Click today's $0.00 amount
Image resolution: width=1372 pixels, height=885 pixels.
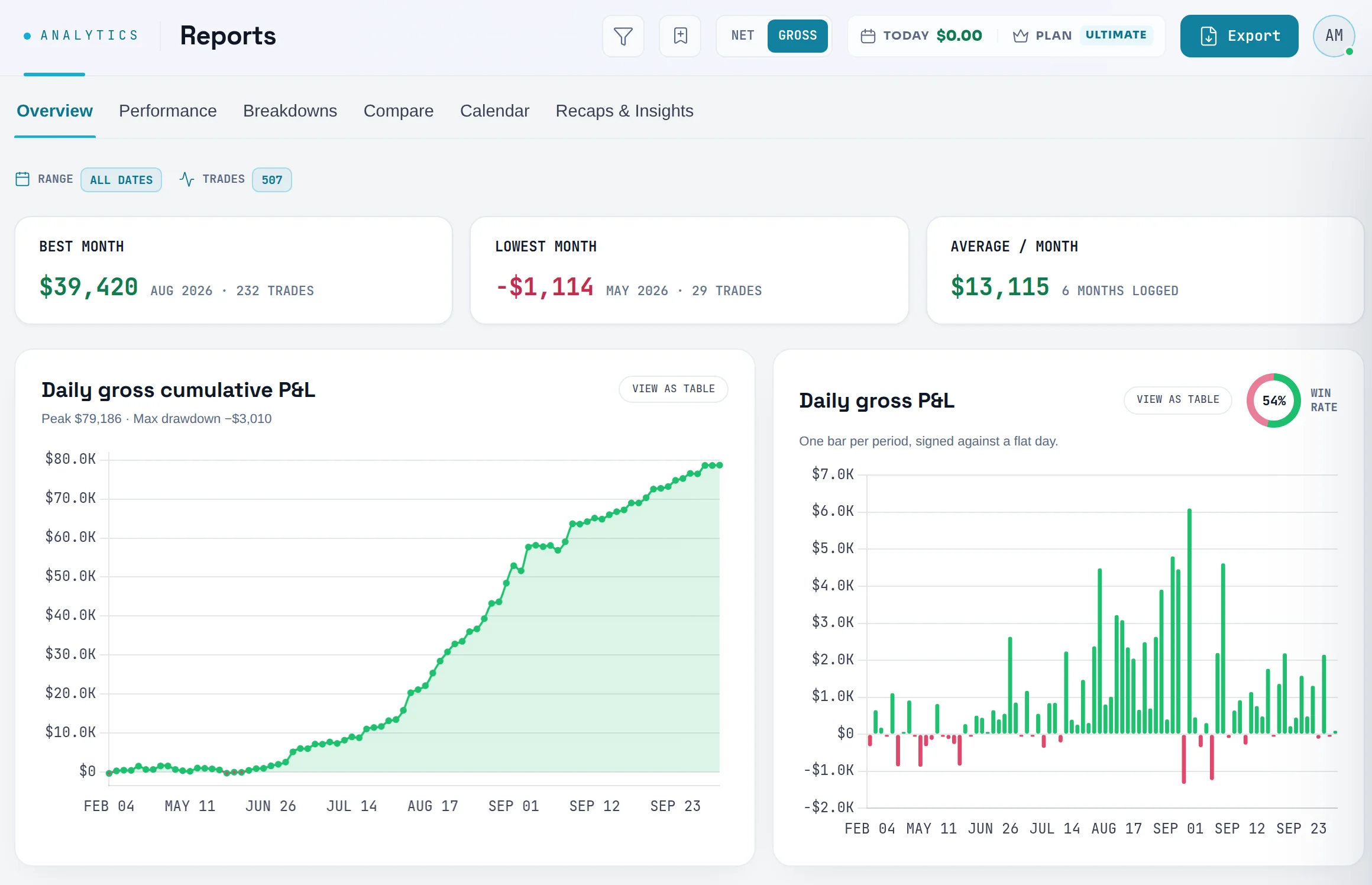(x=959, y=36)
